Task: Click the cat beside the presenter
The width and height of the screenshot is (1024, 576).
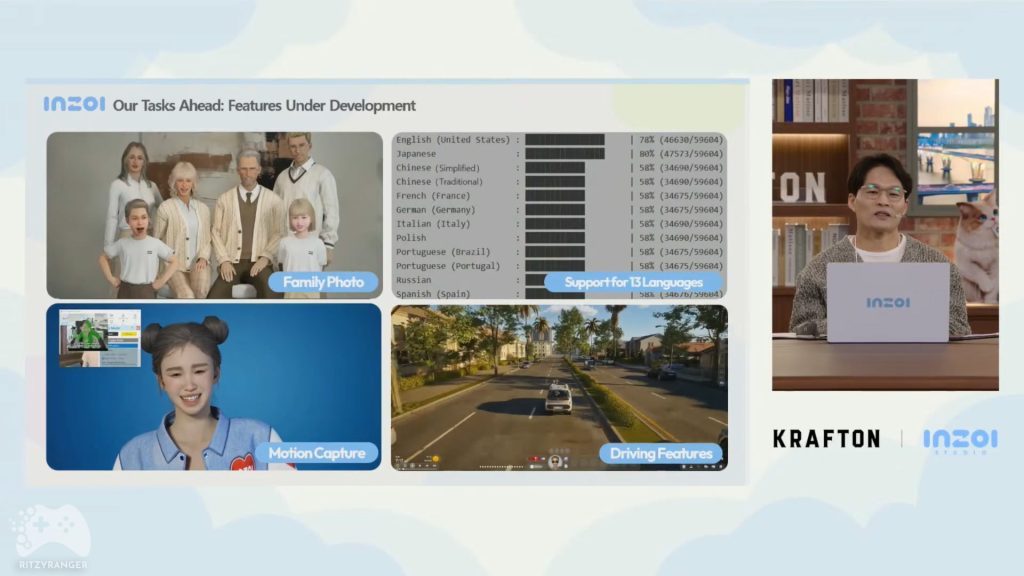Action: tap(978, 247)
